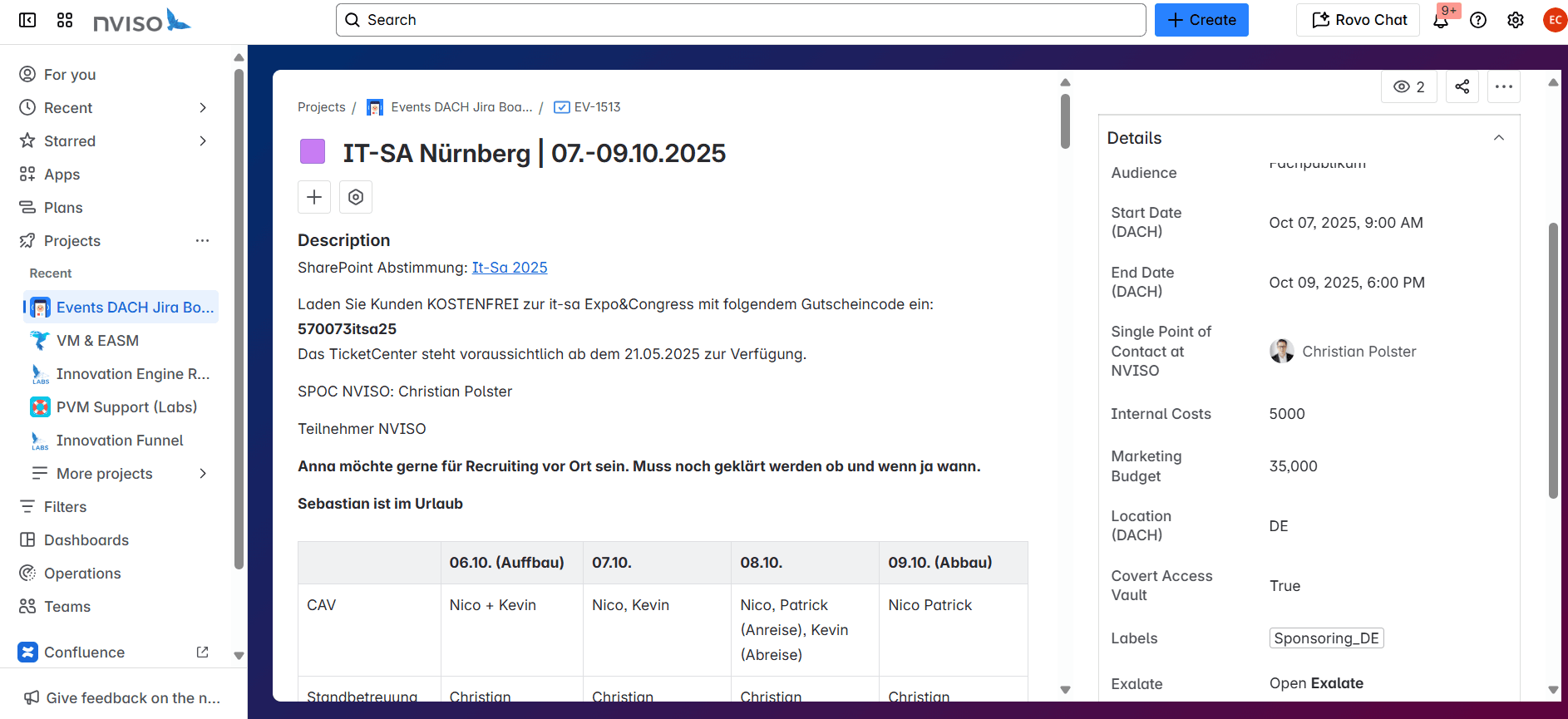This screenshot has height=719, width=1568.
Task: Click the Internal Costs value 5000
Action: [1287, 414]
